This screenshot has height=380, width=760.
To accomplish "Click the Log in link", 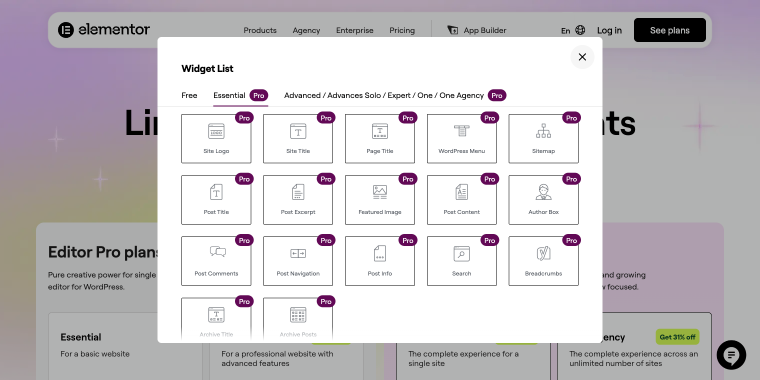I will (609, 30).
